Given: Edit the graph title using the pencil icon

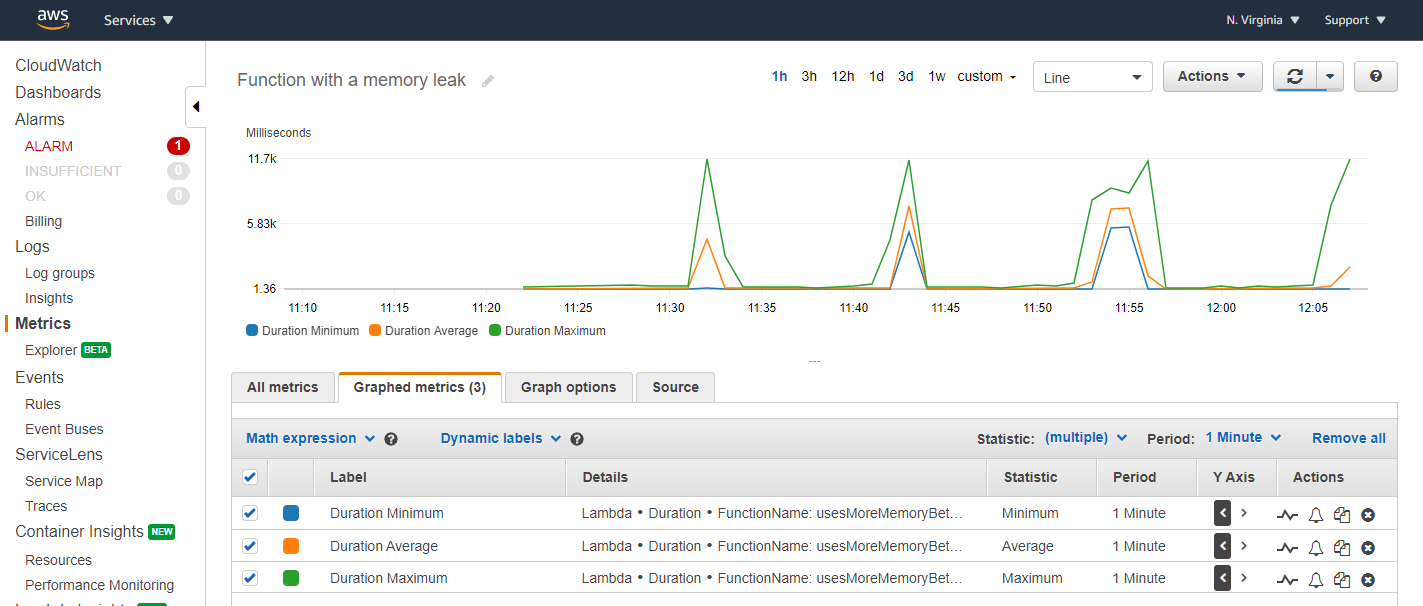Looking at the screenshot, I should [487, 80].
